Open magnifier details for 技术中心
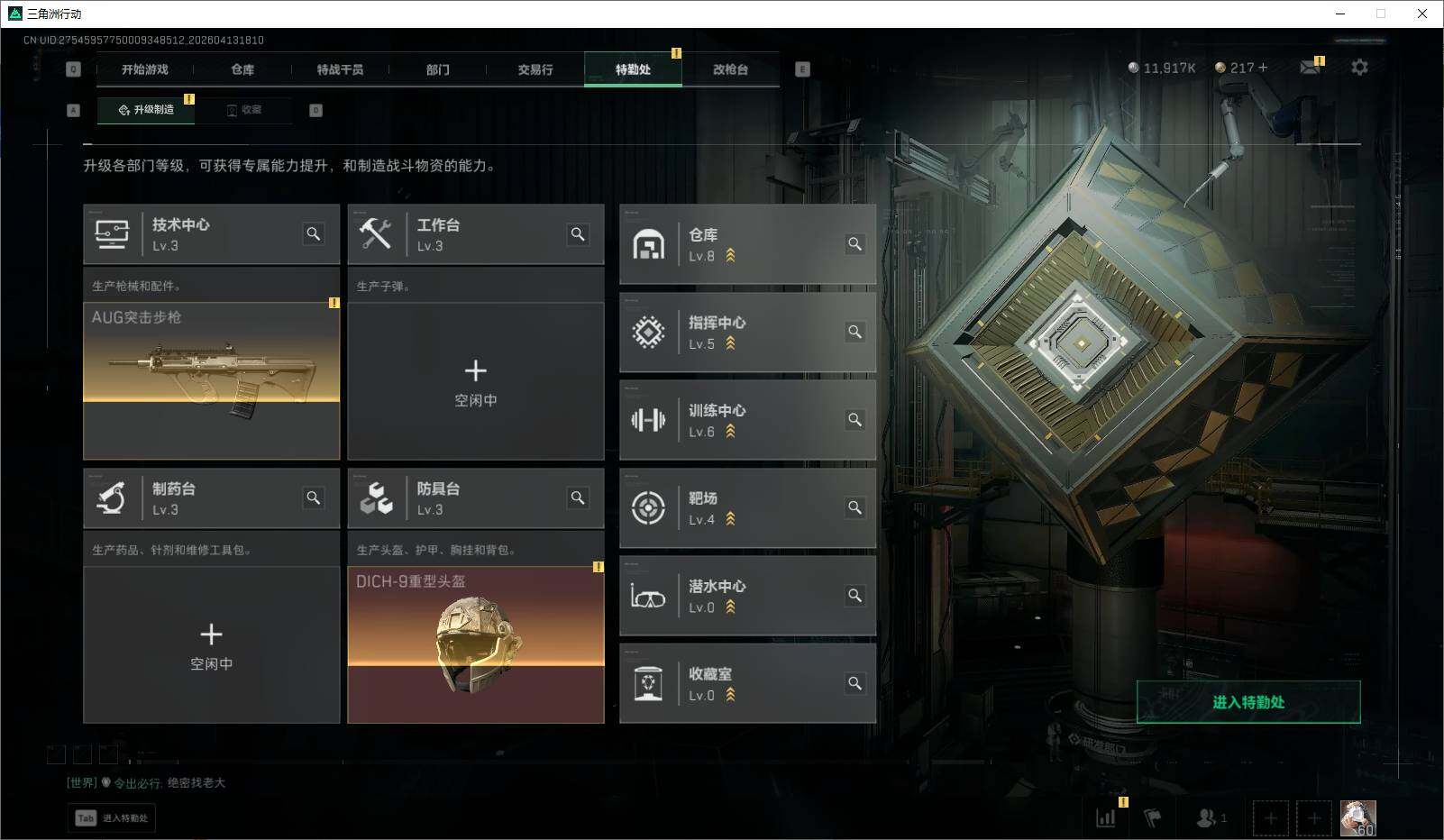This screenshot has height=840, width=1444. click(313, 234)
